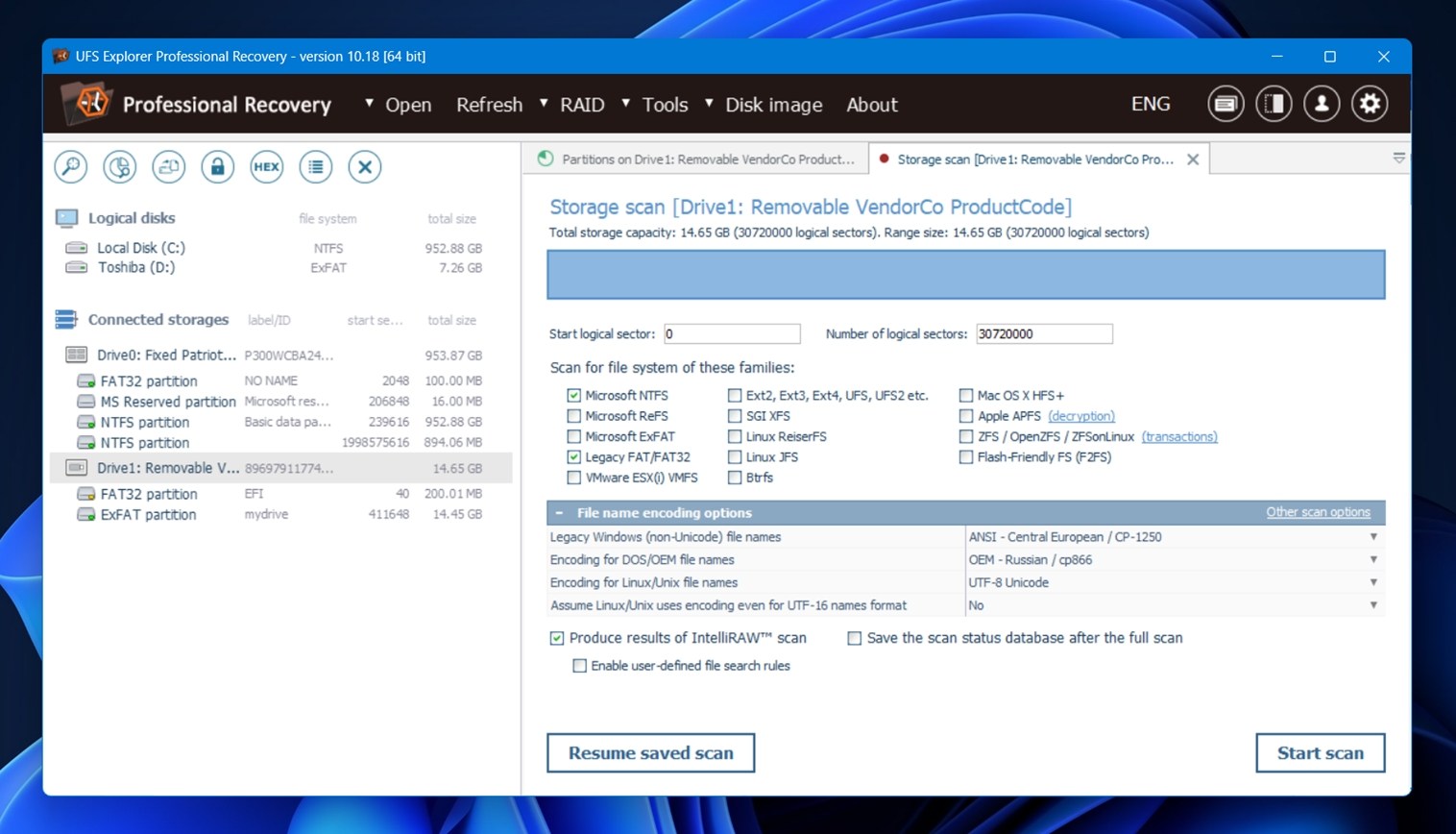Click the Start logical sector input field
The height and width of the screenshot is (834, 1456).
pyautogui.click(x=731, y=334)
